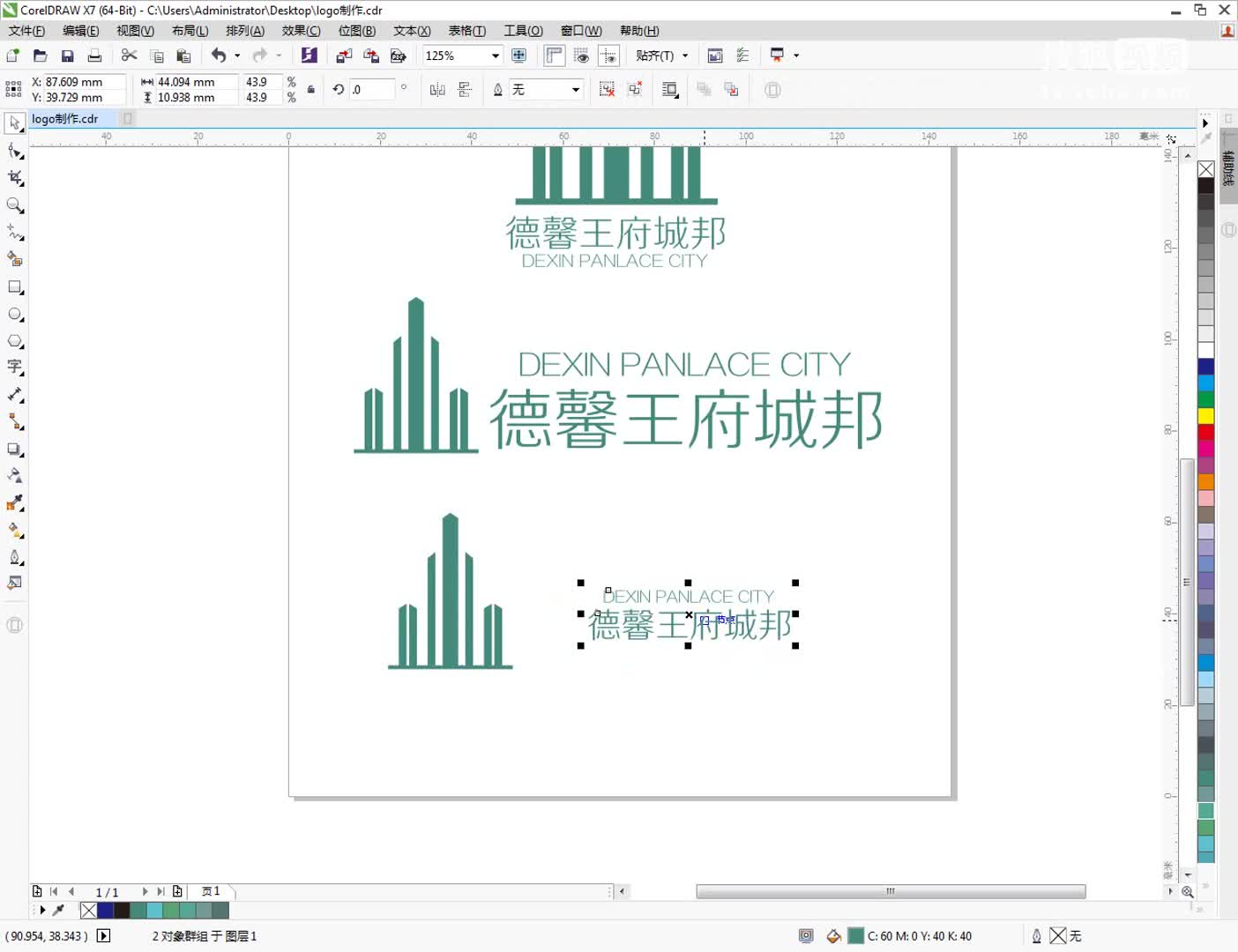Screen dimensions: 1238x952
Task: Select the Smart fill tool
Action: [x=14, y=259]
